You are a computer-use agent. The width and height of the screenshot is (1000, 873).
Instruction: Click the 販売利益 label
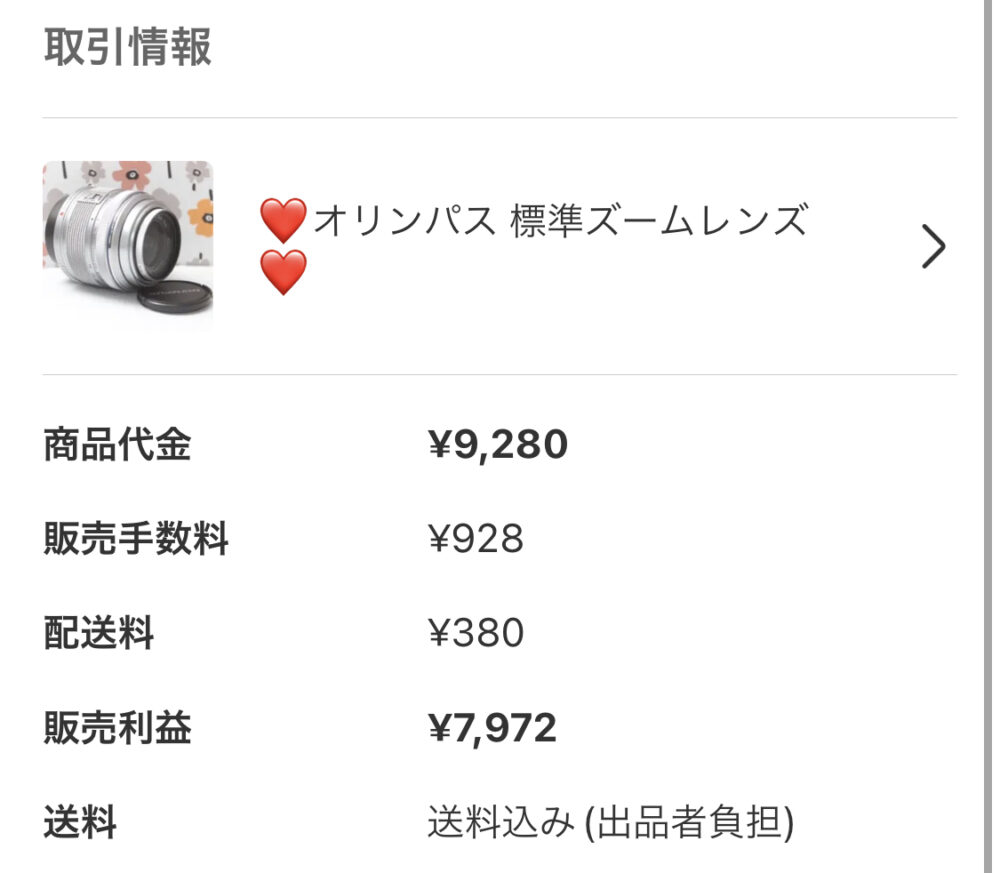tap(117, 729)
